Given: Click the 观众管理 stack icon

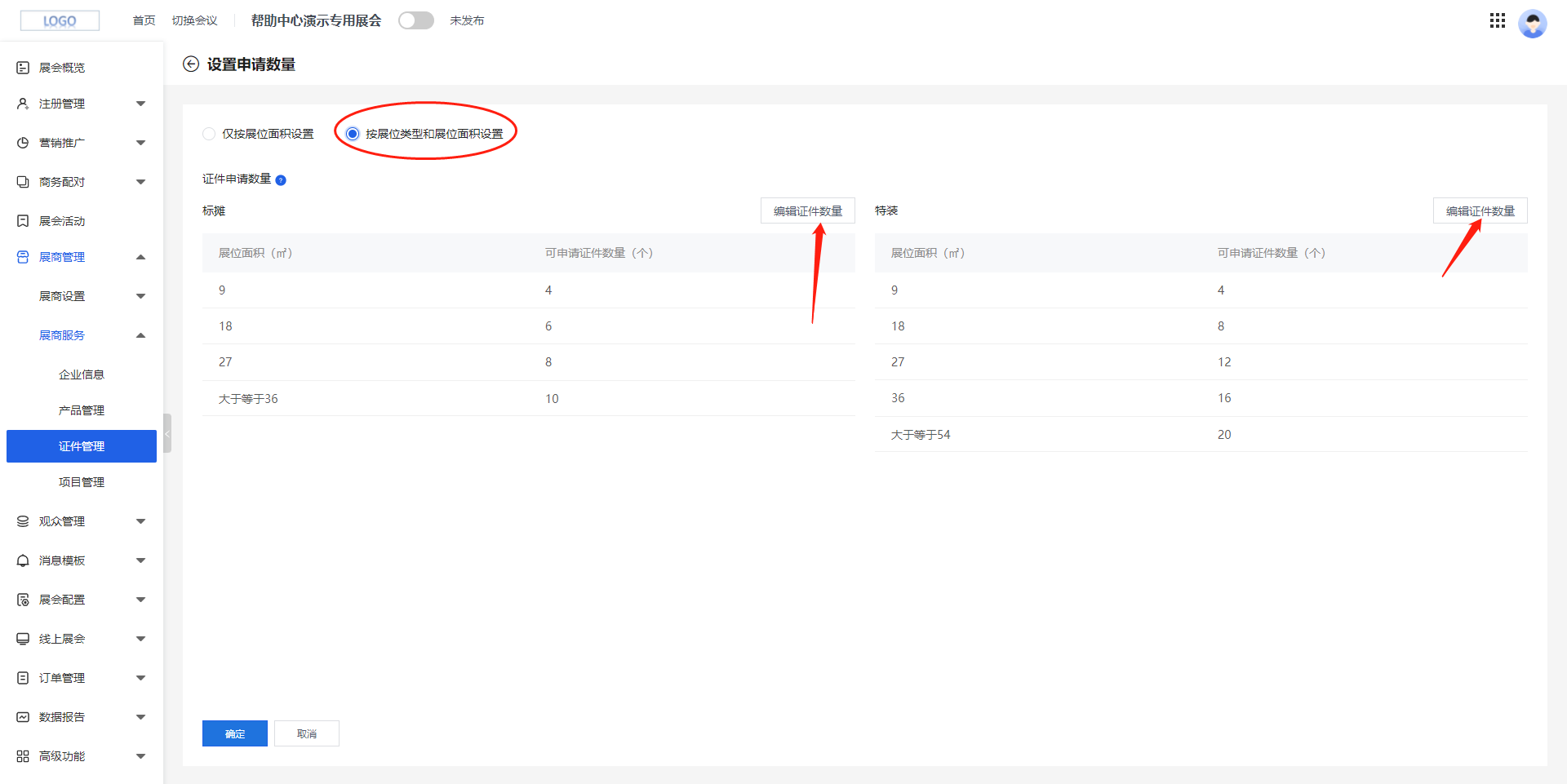Looking at the screenshot, I should click(23, 521).
